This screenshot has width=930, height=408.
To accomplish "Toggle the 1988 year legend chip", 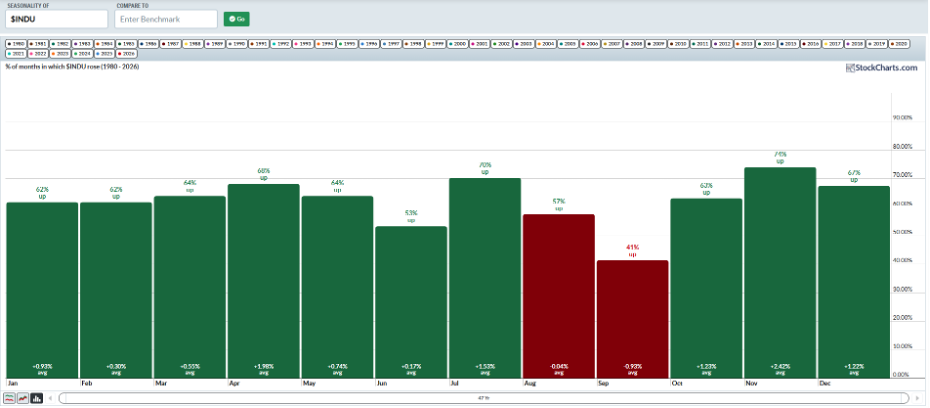I will pyautogui.click(x=193, y=44).
